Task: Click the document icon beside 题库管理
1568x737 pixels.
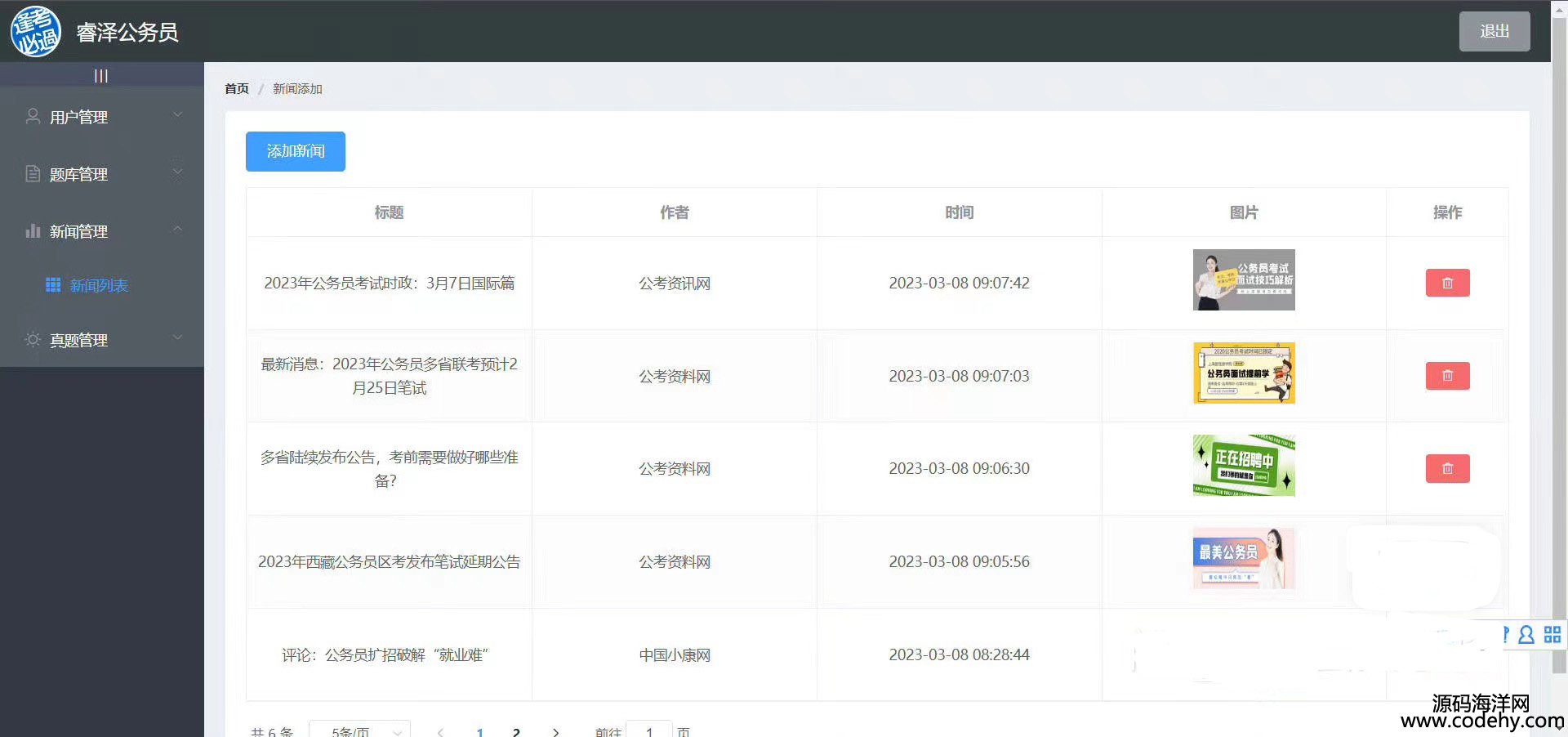Action: 33,173
